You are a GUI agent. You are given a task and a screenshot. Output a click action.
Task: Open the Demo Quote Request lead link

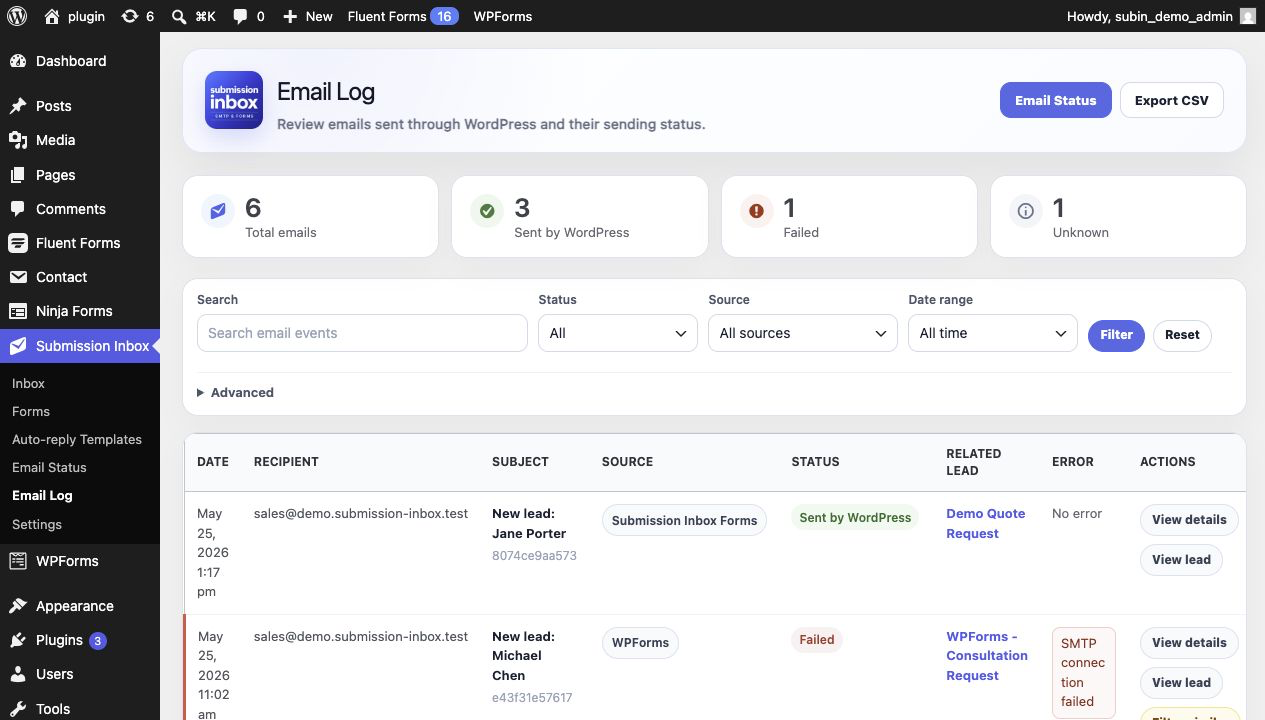click(x=986, y=523)
